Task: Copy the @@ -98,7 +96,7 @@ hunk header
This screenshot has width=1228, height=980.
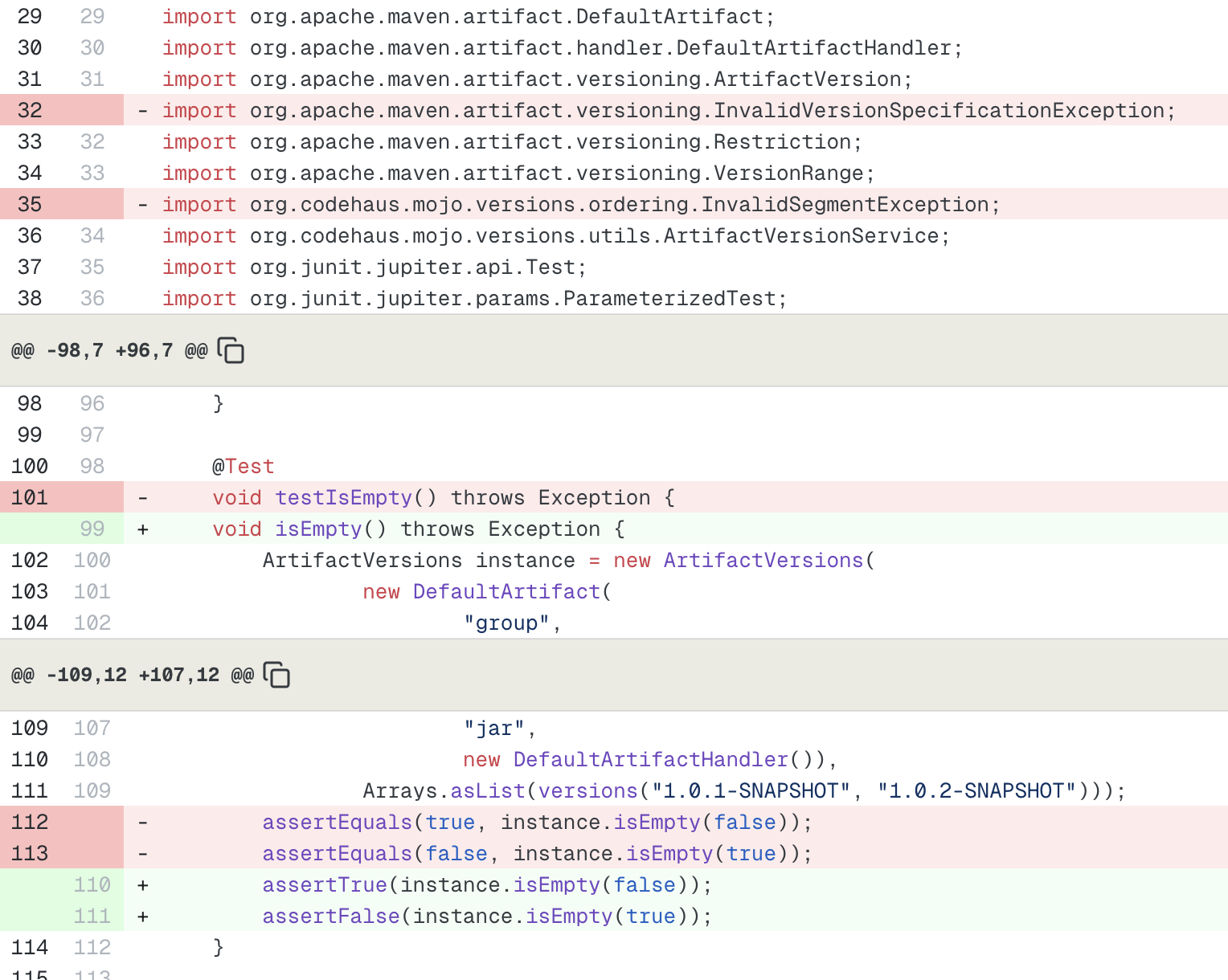Action: coord(231,351)
